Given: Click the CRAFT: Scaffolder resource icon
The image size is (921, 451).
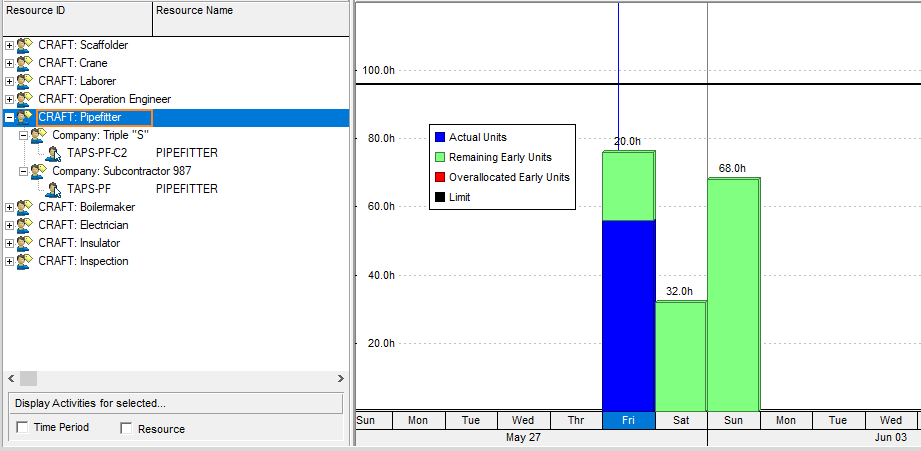Looking at the screenshot, I should (x=25, y=45).
